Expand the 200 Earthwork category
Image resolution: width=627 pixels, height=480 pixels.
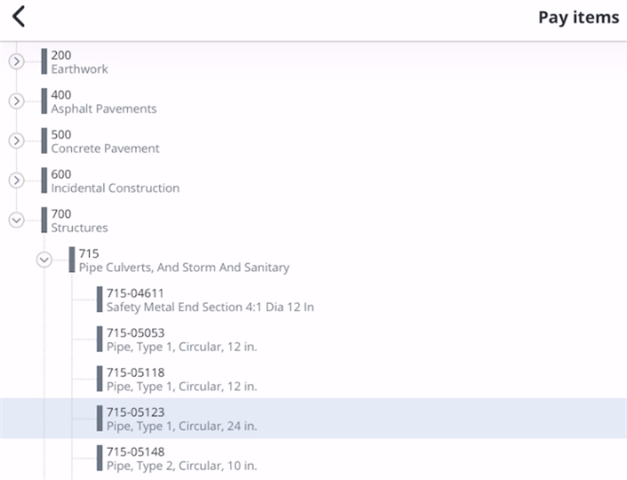(16, 61)
